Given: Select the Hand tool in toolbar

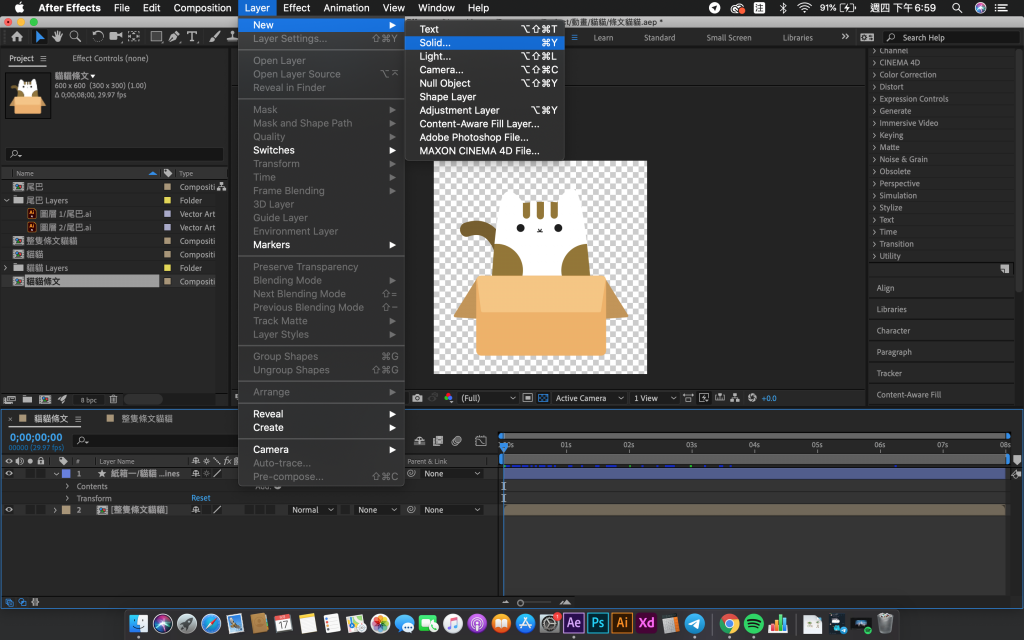Looking at the screenshot, I should coord(58,37).
